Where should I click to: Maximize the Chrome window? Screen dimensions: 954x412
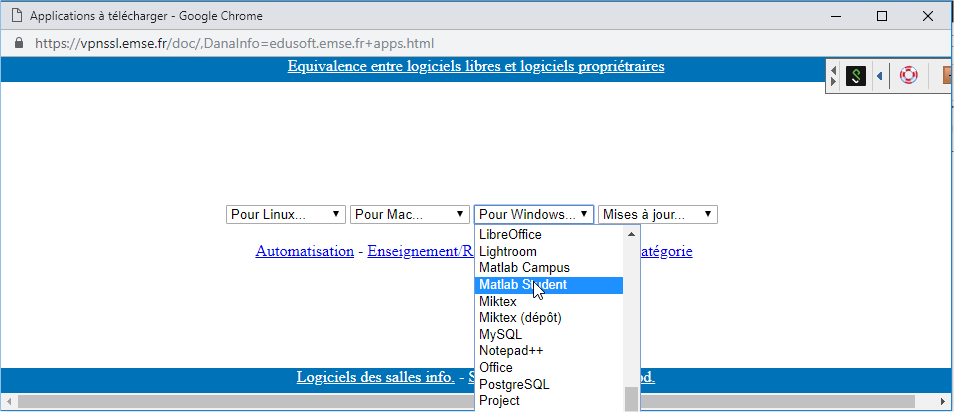[882, 17]
